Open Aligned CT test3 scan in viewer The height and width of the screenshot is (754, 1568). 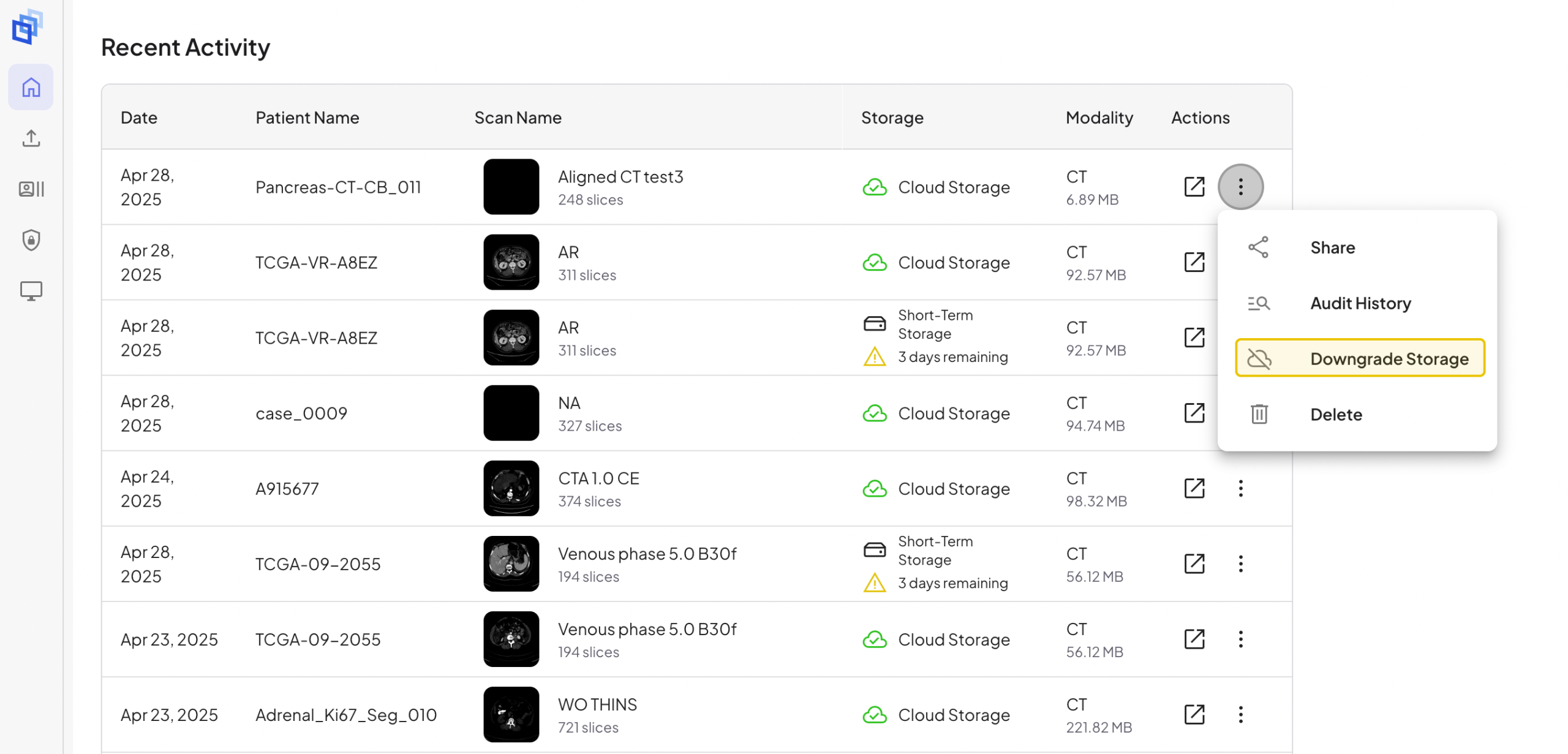click(x=1194, y=186)
